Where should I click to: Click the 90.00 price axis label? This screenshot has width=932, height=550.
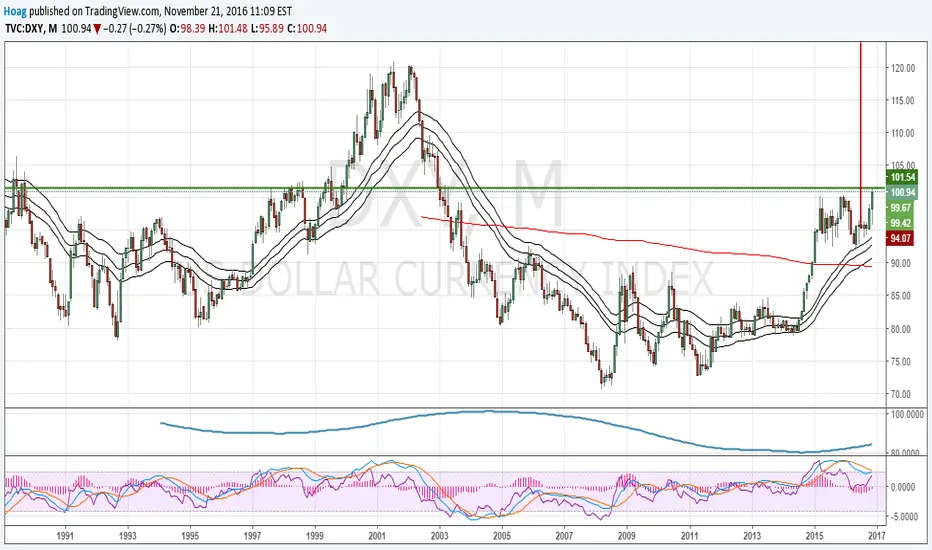point(901,263)
